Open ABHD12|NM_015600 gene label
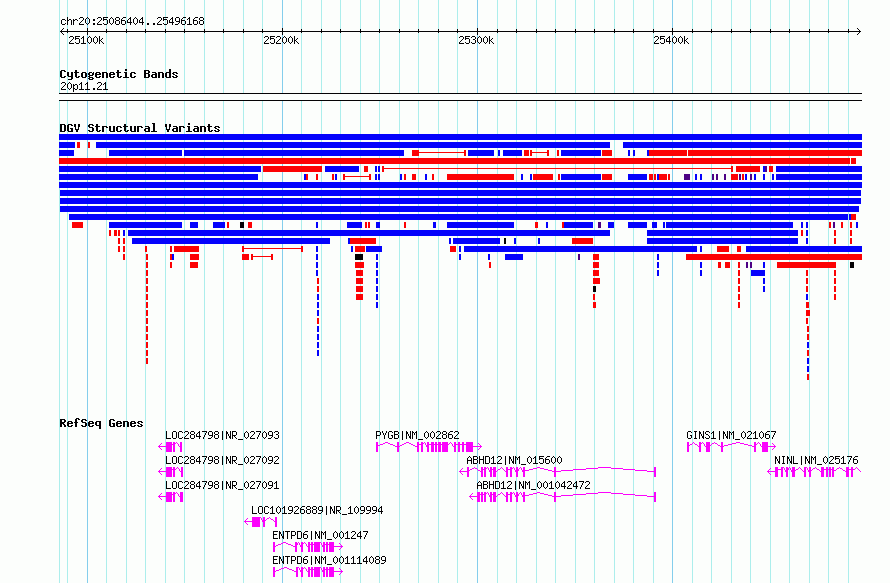 coord(514,460)
